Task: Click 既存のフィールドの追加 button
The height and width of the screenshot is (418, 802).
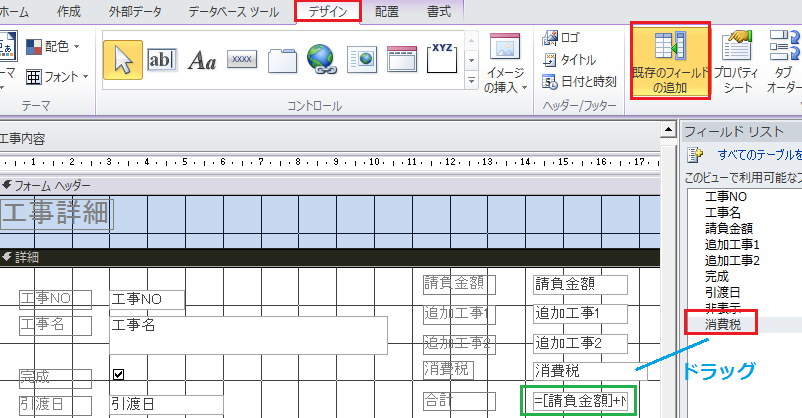Action: click(x=670, y=61)
